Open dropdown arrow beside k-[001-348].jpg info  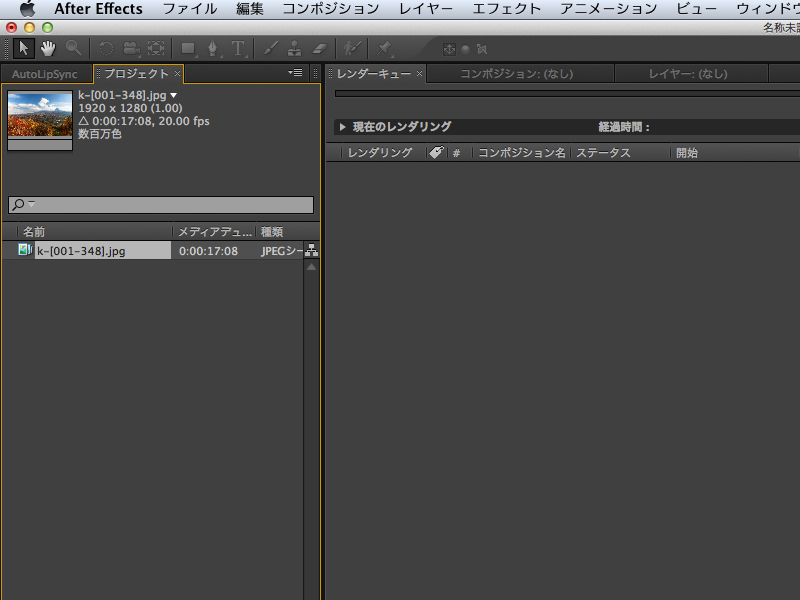coord(173,95)
